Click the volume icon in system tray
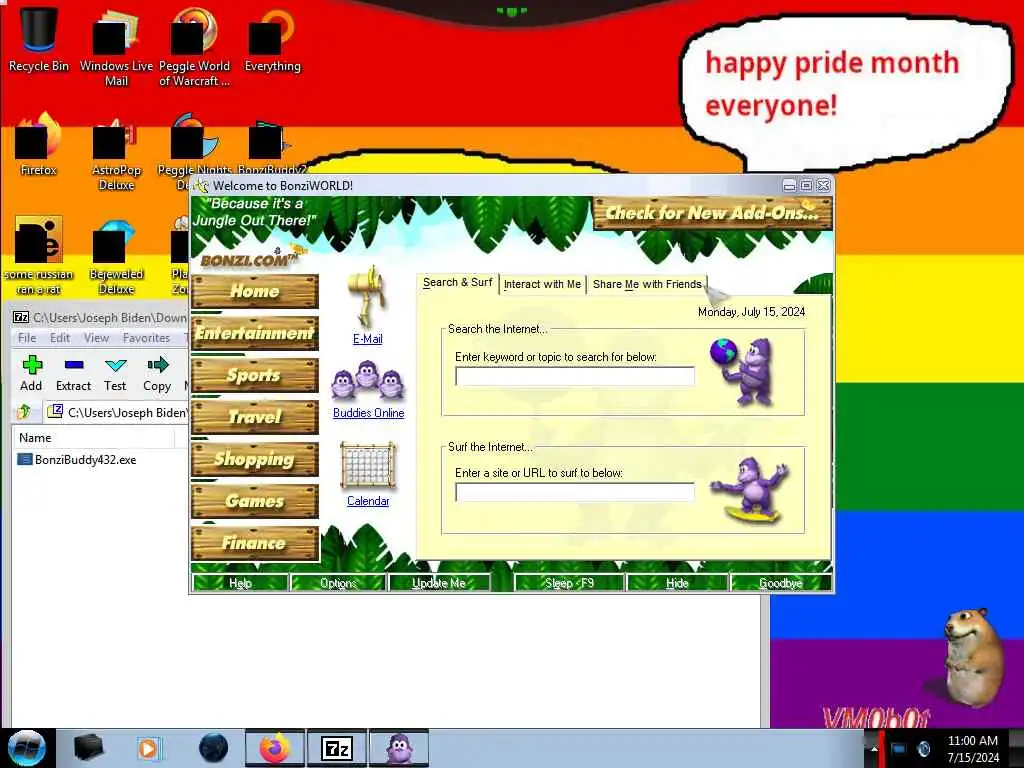The width and height of the screenshot is (1024, 768). 923,748
